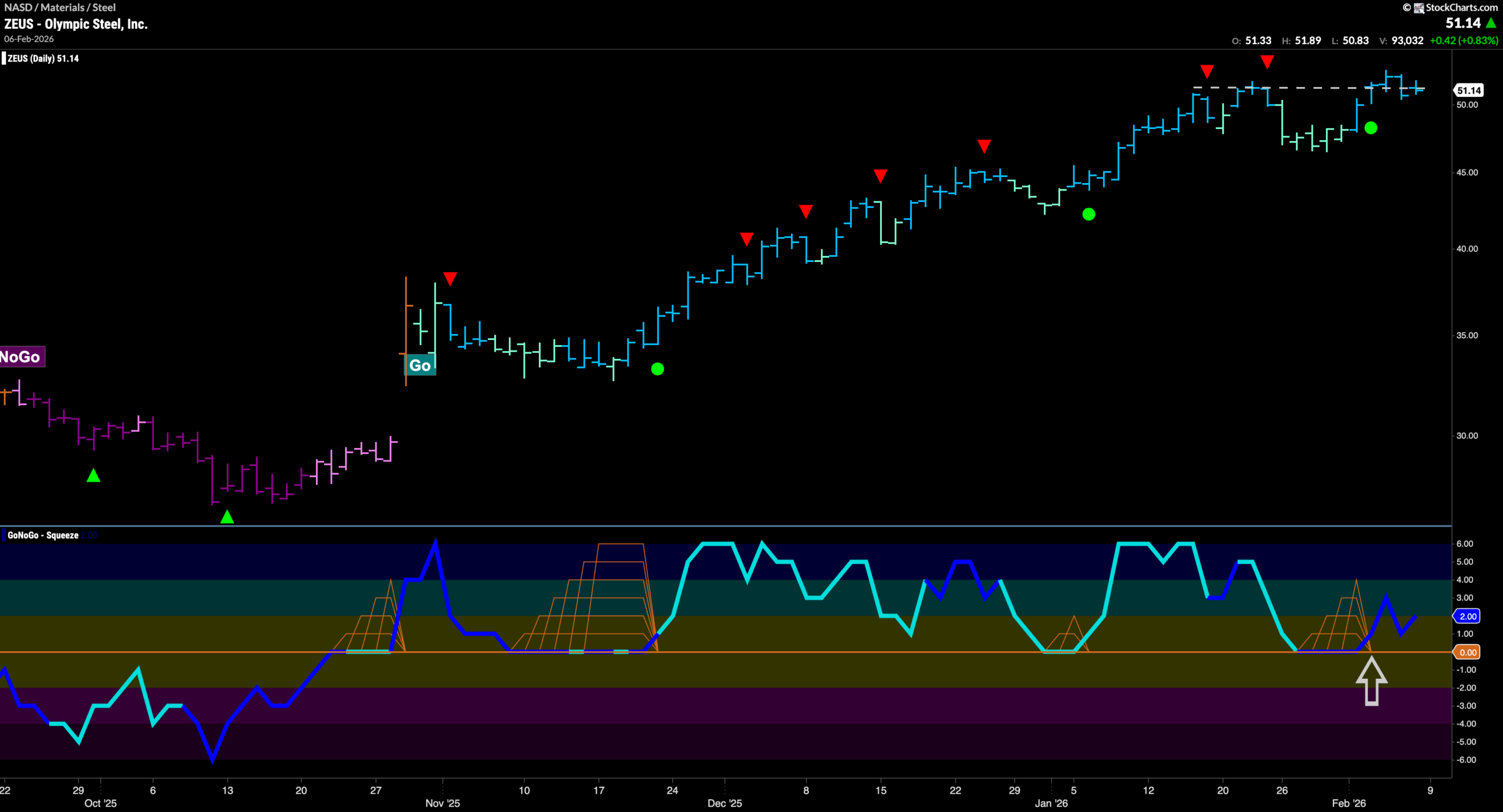Screen dimensions: 1503x812
Task: Click the NASD / Materials / Steel breadcrumb
Action: (x=60, y=8)
